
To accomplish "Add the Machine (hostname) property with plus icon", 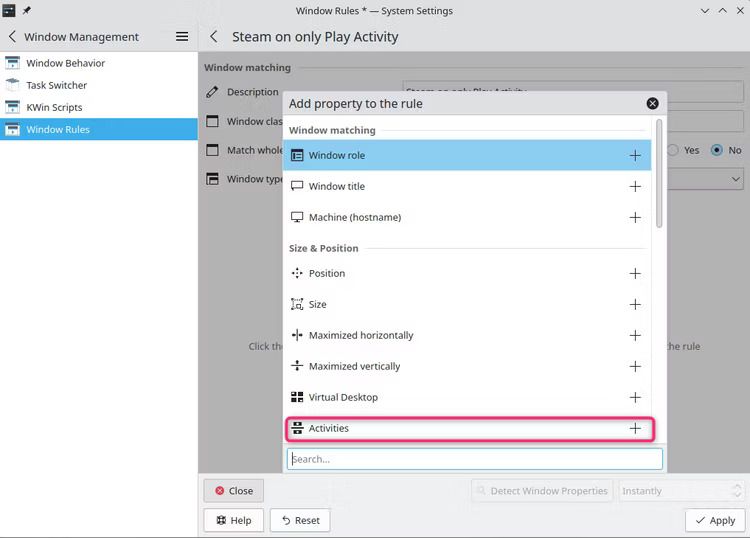I will click(x=635, y=218).
